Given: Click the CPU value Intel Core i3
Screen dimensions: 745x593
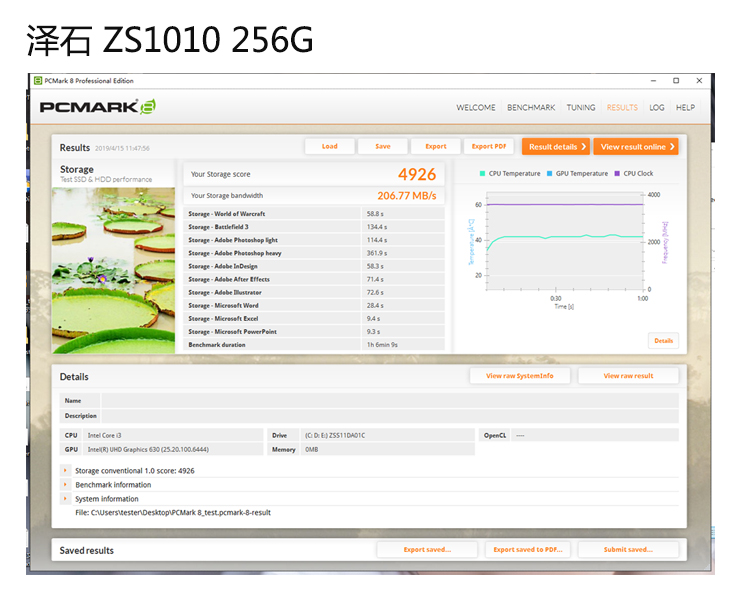Looking at the screenshot, I should click(105, 435).
